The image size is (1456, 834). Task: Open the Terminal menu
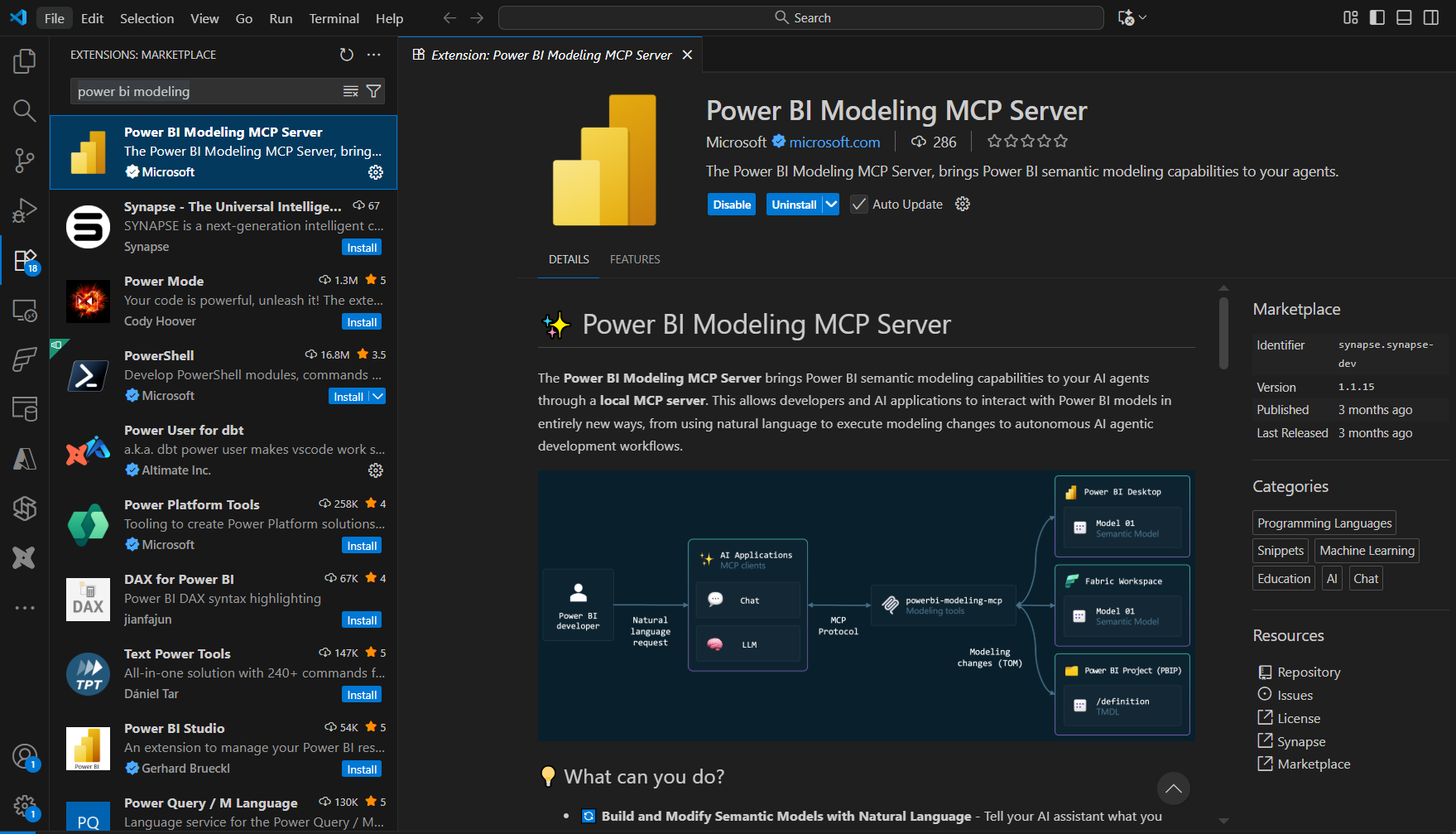334,18
